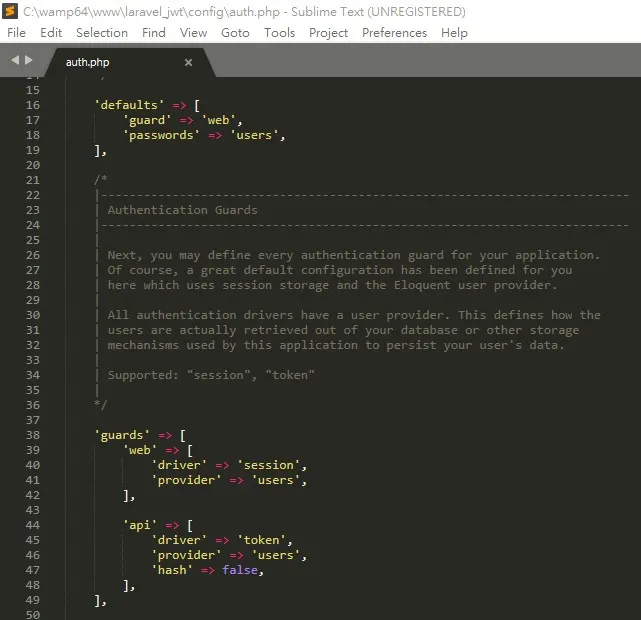Open the Find menu

coord(154,33)
